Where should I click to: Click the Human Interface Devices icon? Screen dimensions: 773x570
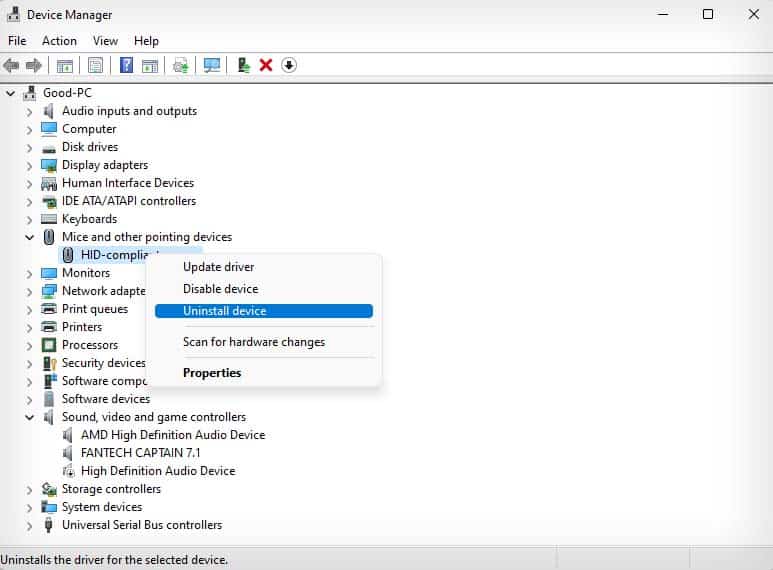[x=49, y=183]
